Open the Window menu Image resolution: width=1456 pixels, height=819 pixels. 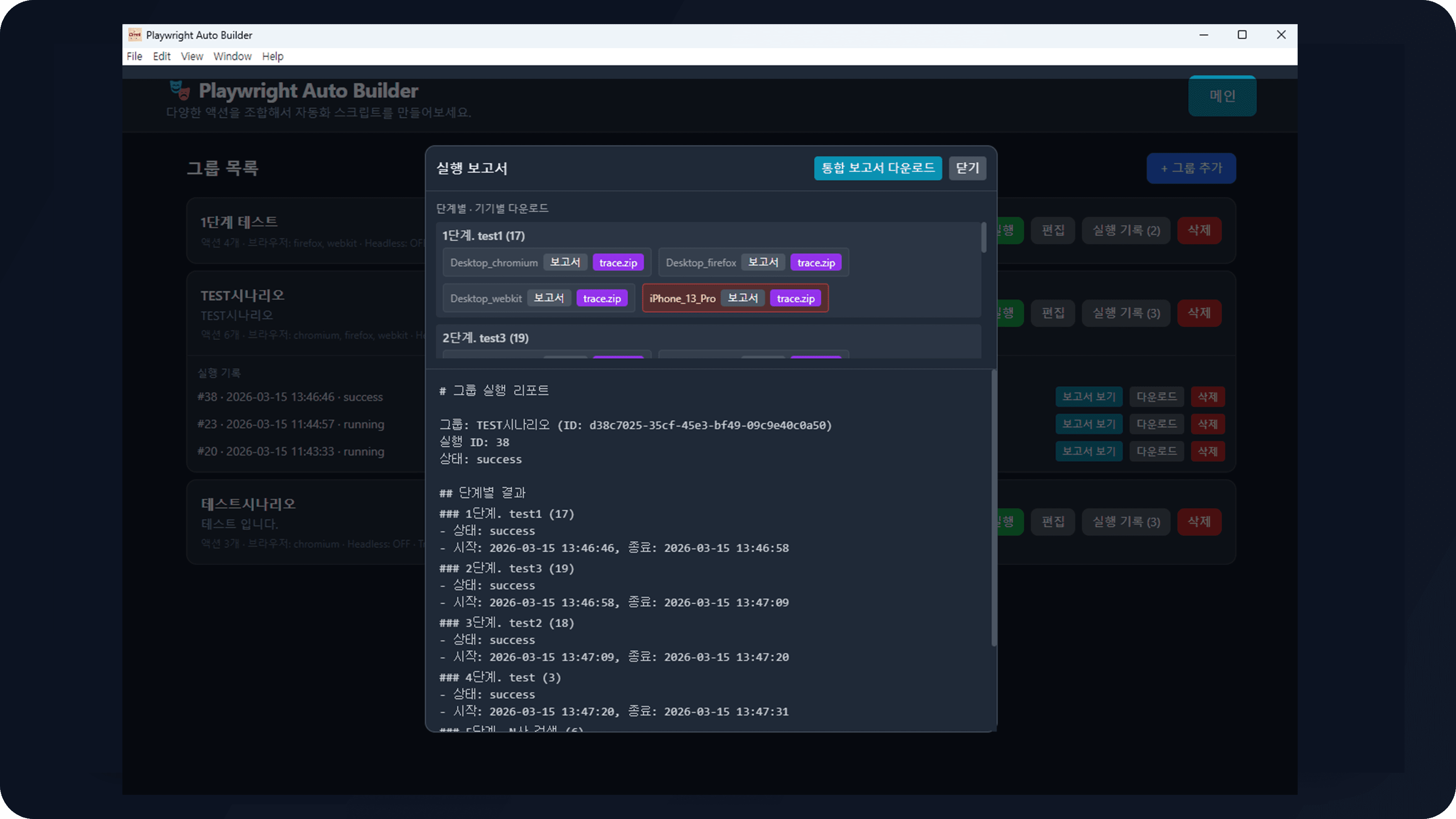click(x=232, y=56)
